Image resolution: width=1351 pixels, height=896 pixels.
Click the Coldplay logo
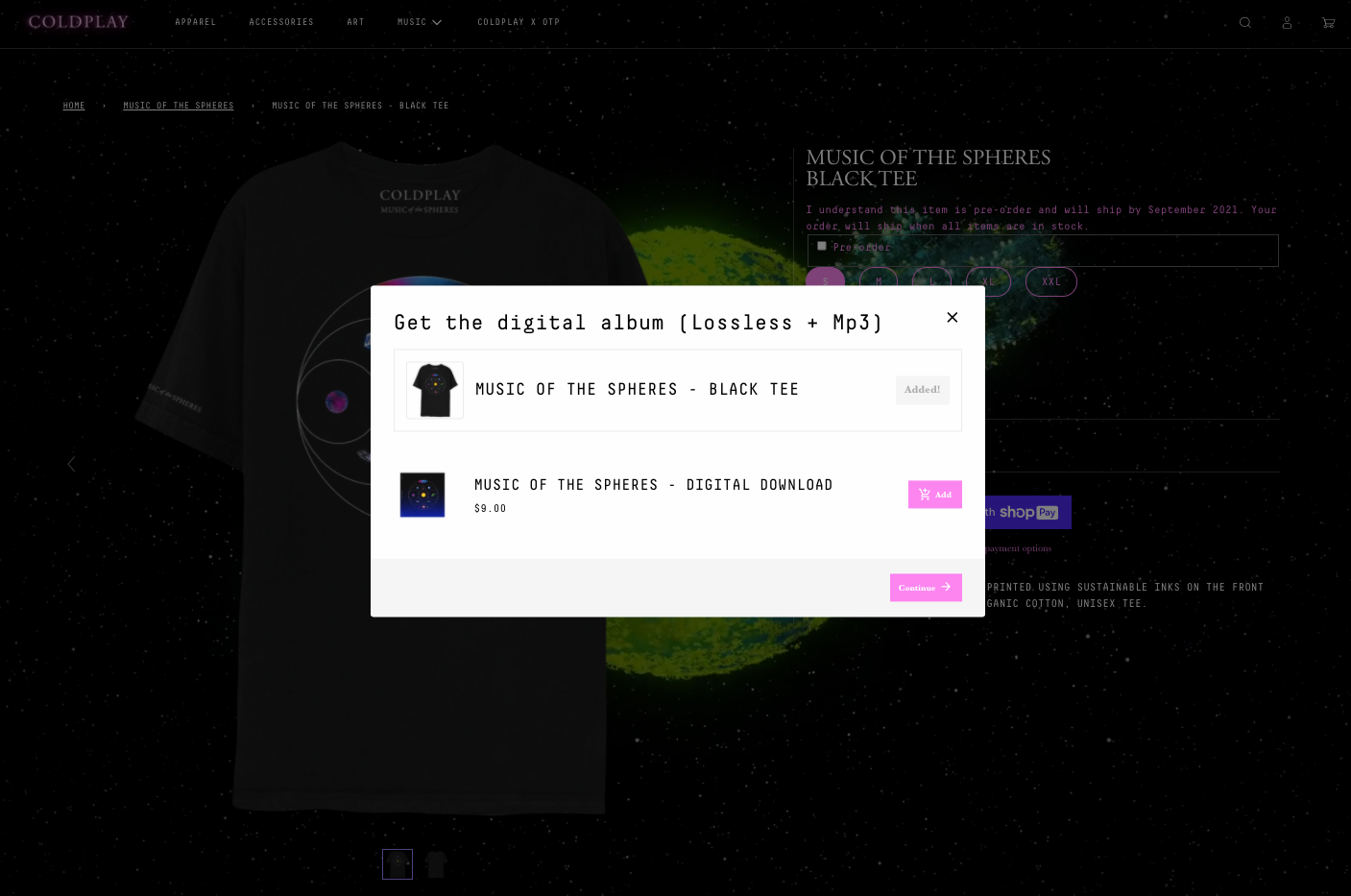79,21
